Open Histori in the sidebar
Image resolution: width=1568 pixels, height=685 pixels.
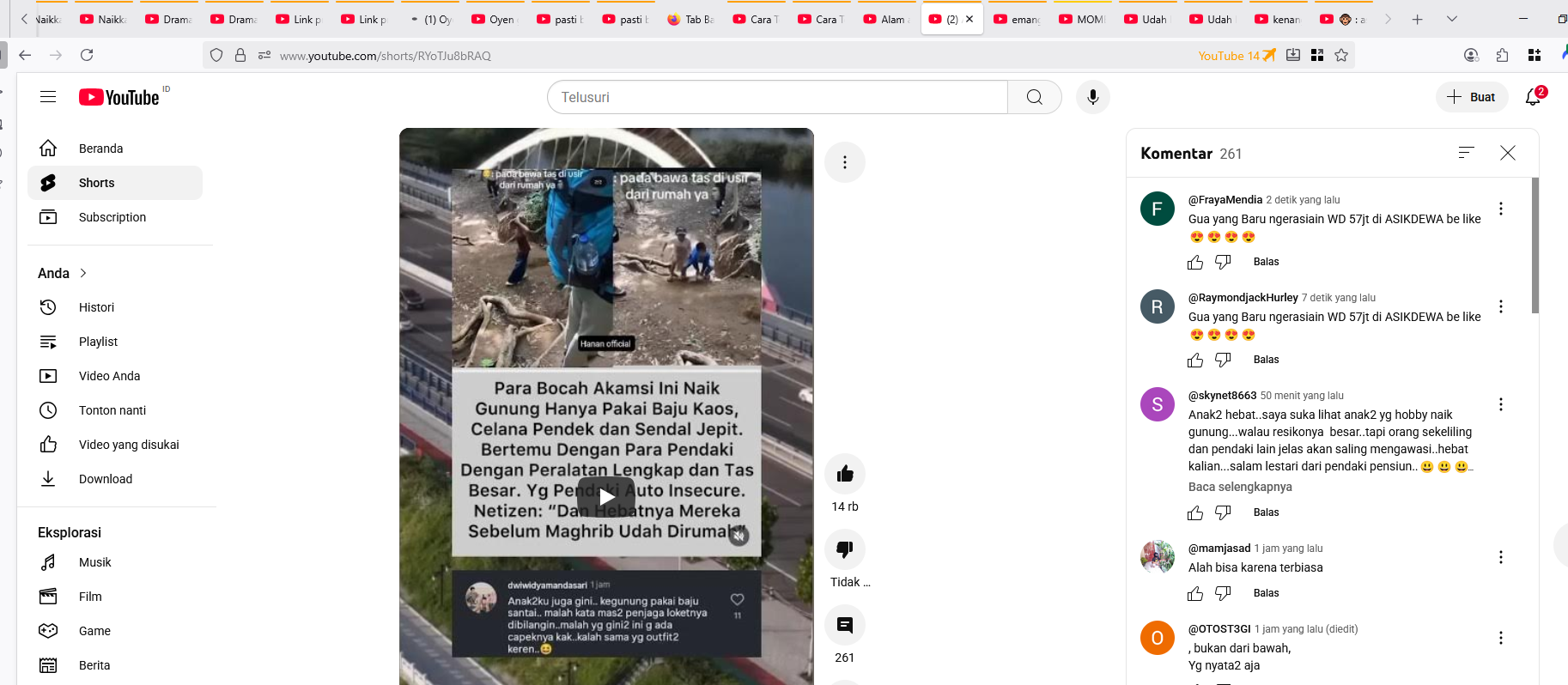115,307
